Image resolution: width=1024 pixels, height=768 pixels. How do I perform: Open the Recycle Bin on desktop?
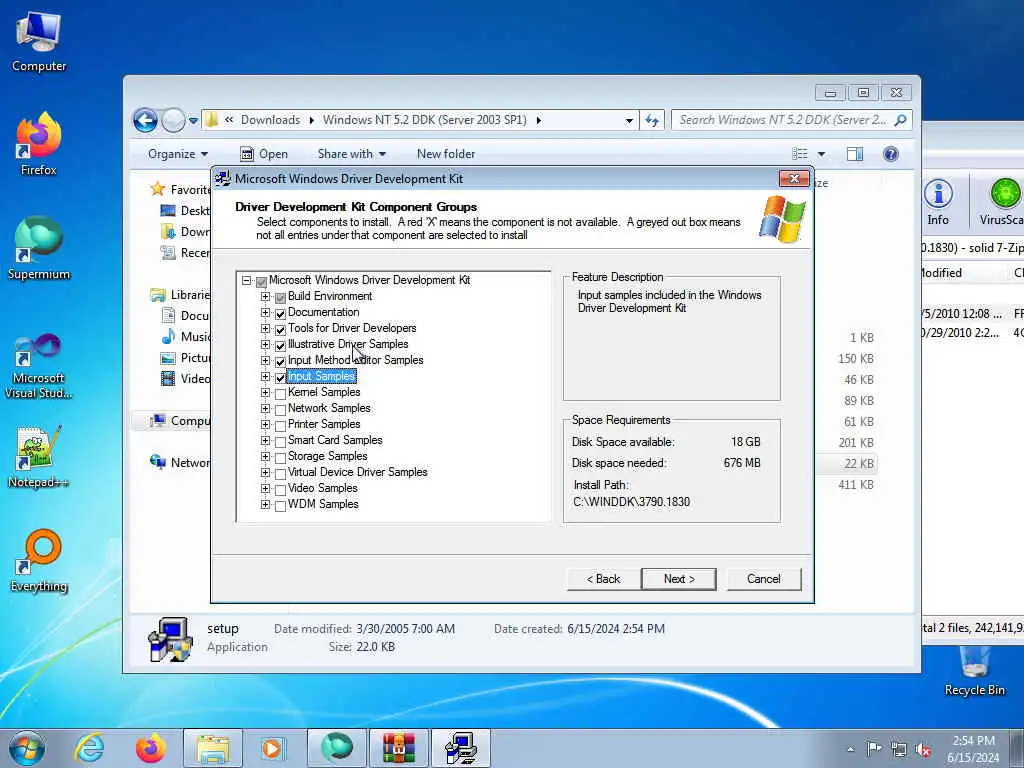974,671
